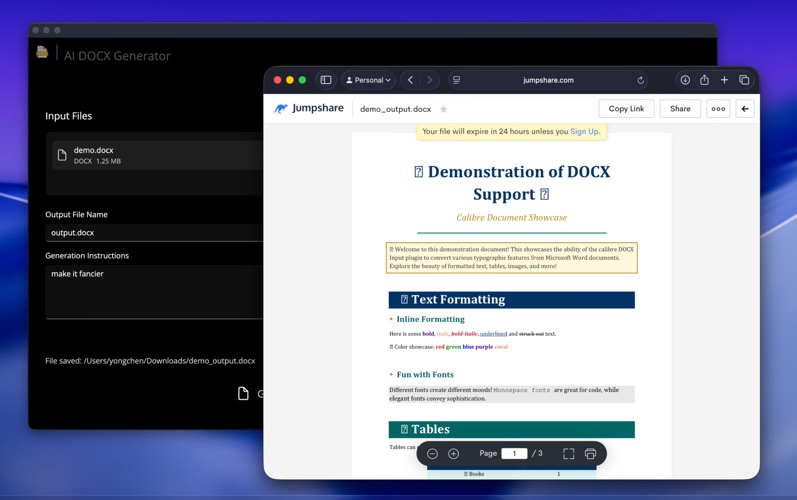Click the Tables section heading

(511, 429)
